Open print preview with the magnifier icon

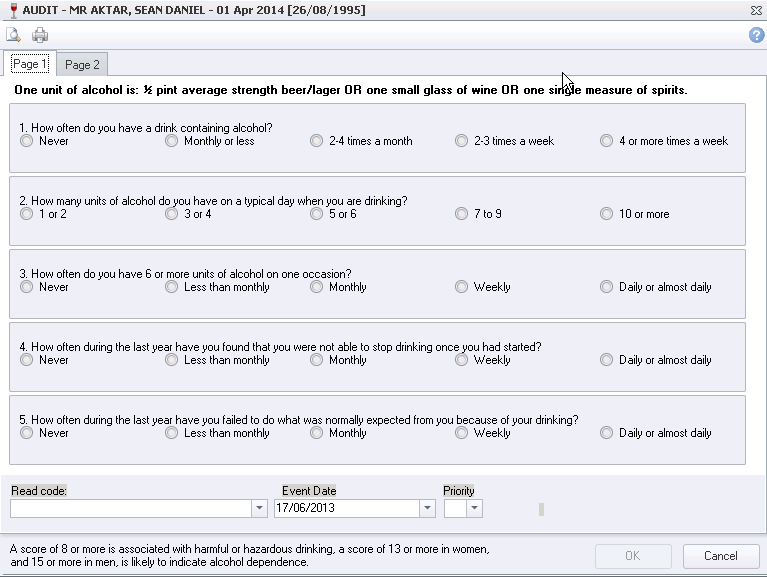click(x=14, y=35)
